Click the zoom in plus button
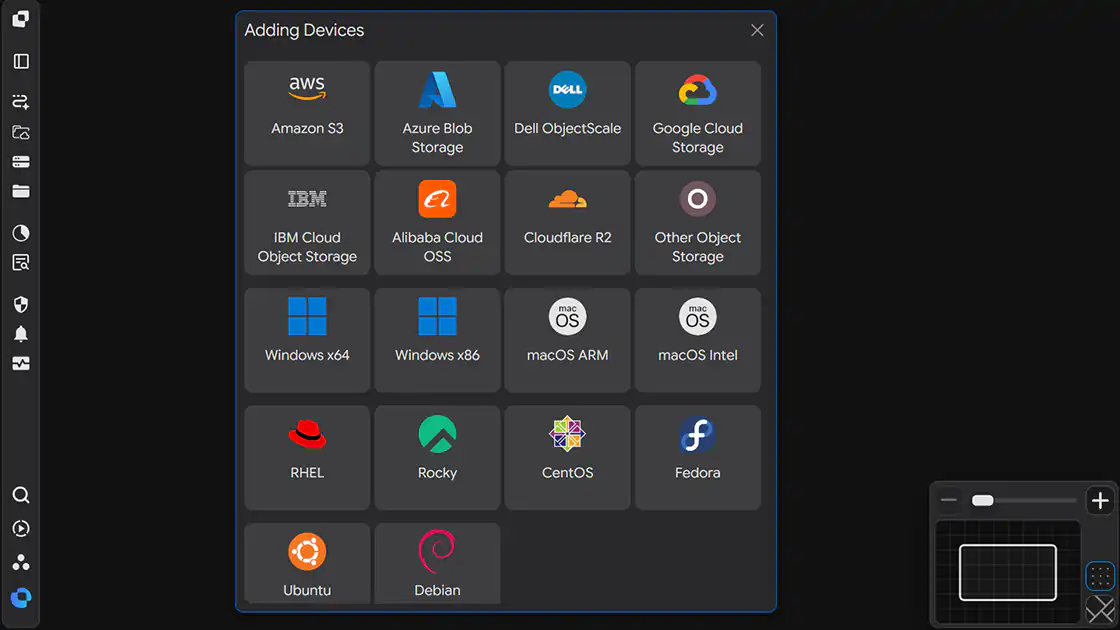Image resolution: width=1120 pixels, height=630 pixels. tap(1100, 500)
